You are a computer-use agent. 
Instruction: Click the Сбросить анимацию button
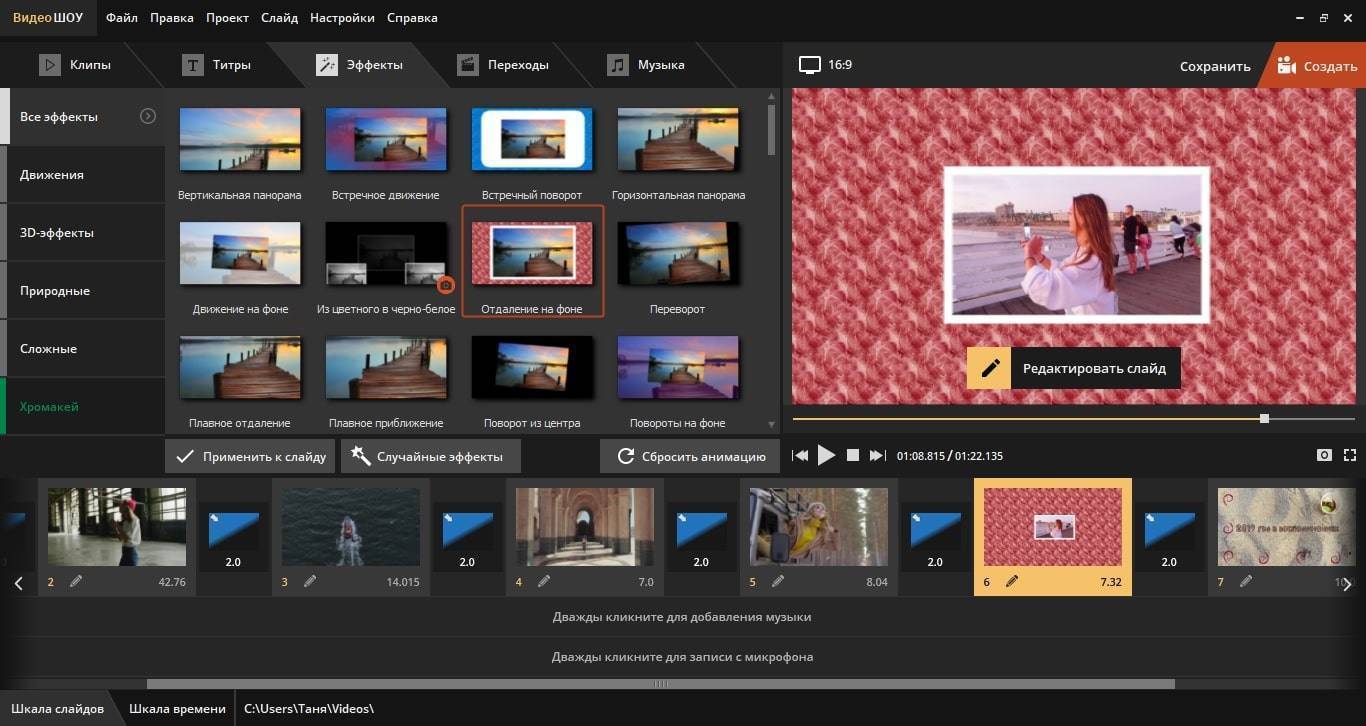[x=689, y=456]
